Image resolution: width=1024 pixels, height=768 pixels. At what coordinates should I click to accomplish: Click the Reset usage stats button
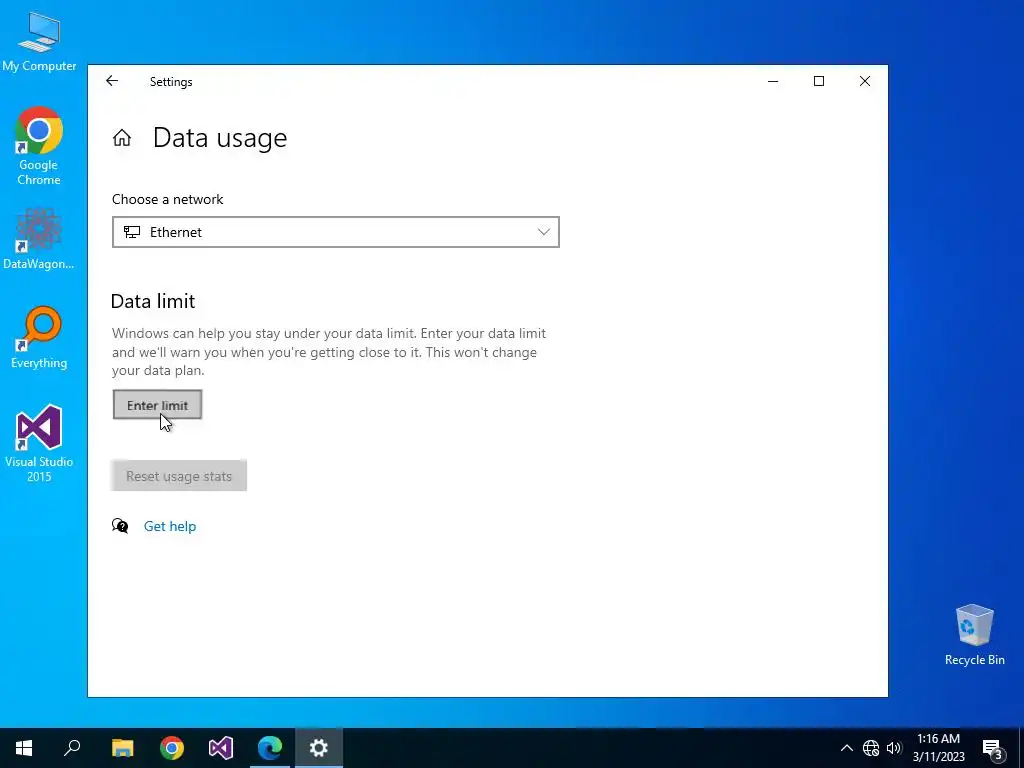(179, 476)
